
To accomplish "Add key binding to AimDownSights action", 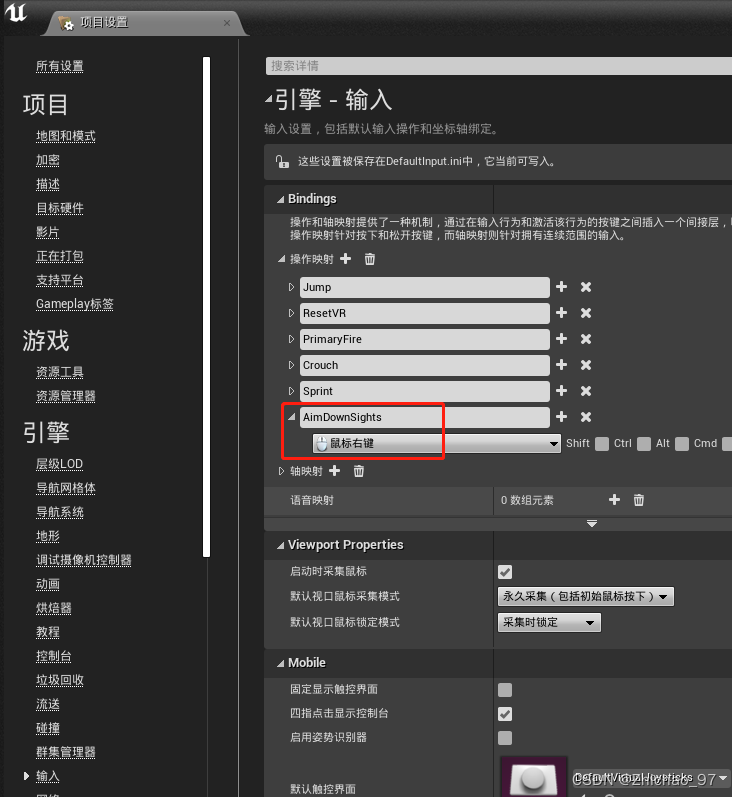I will (x=561, y=417).
